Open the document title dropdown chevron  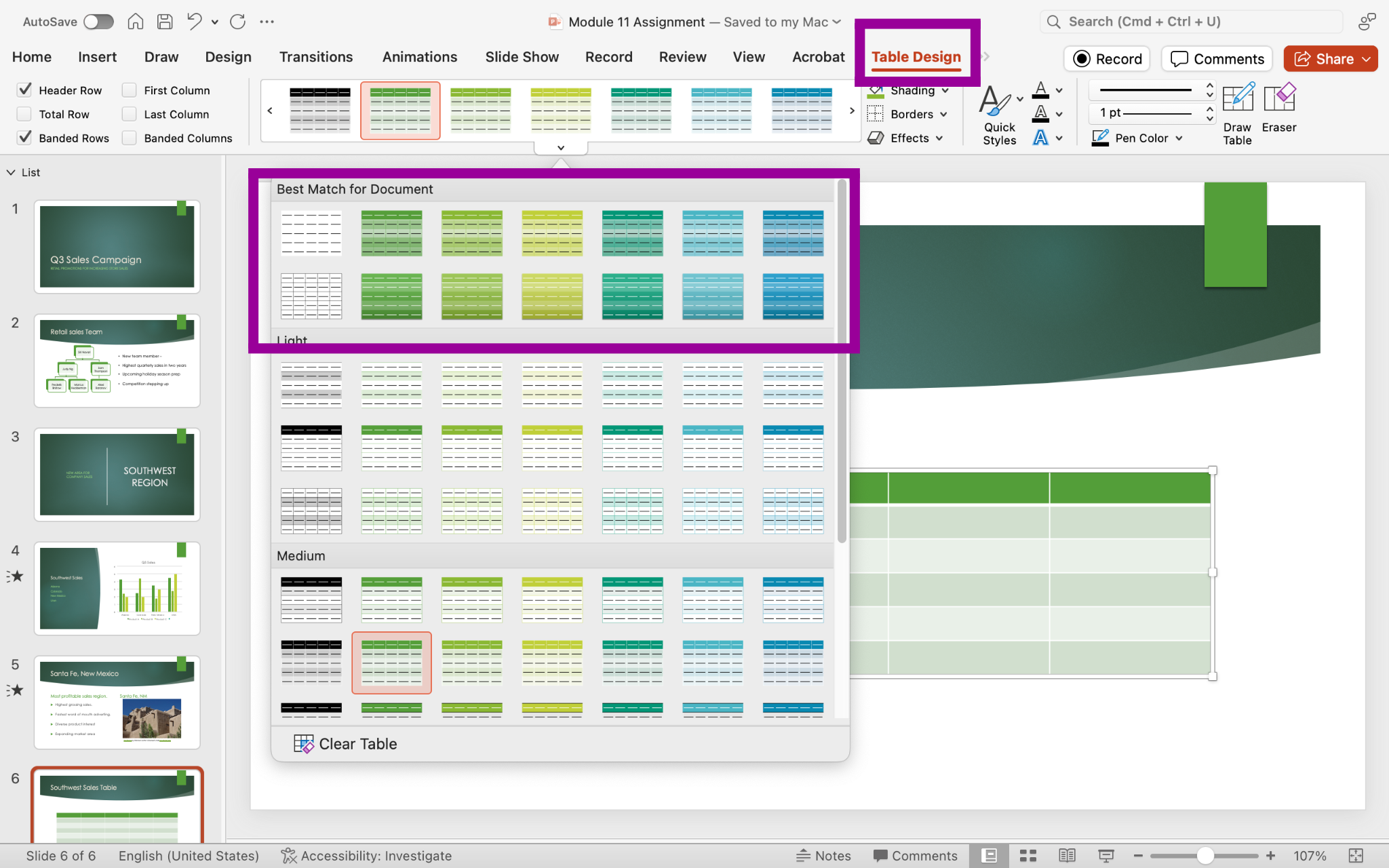click(x=837, y=22)
